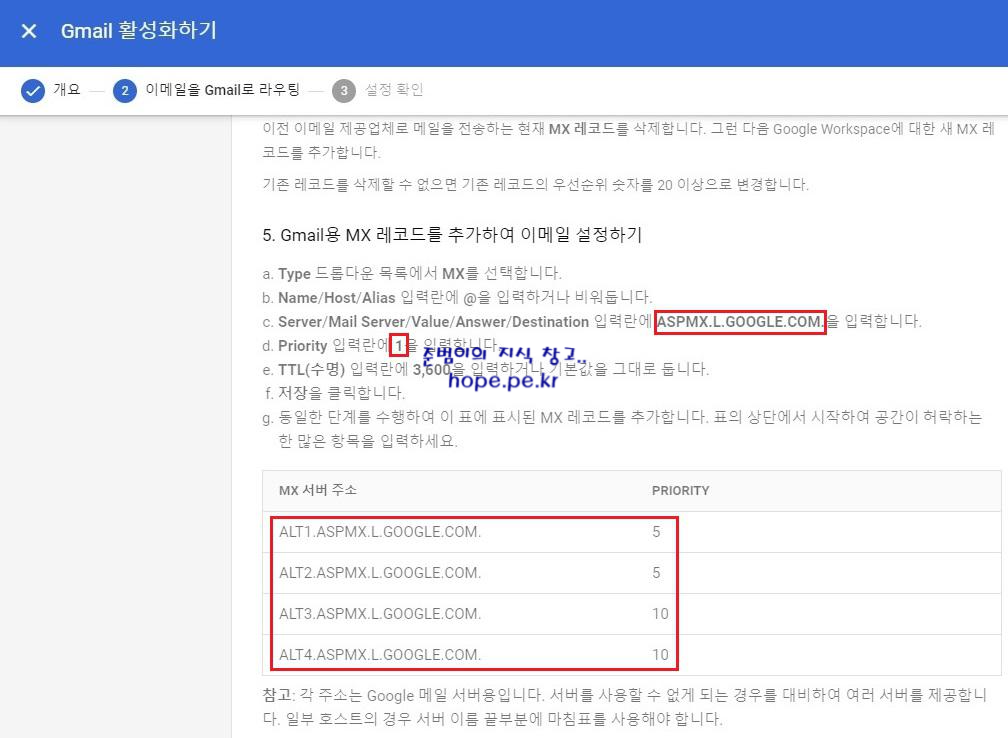Click the PRIORITY column header
1008x738 pixels.
coord(680,490)
